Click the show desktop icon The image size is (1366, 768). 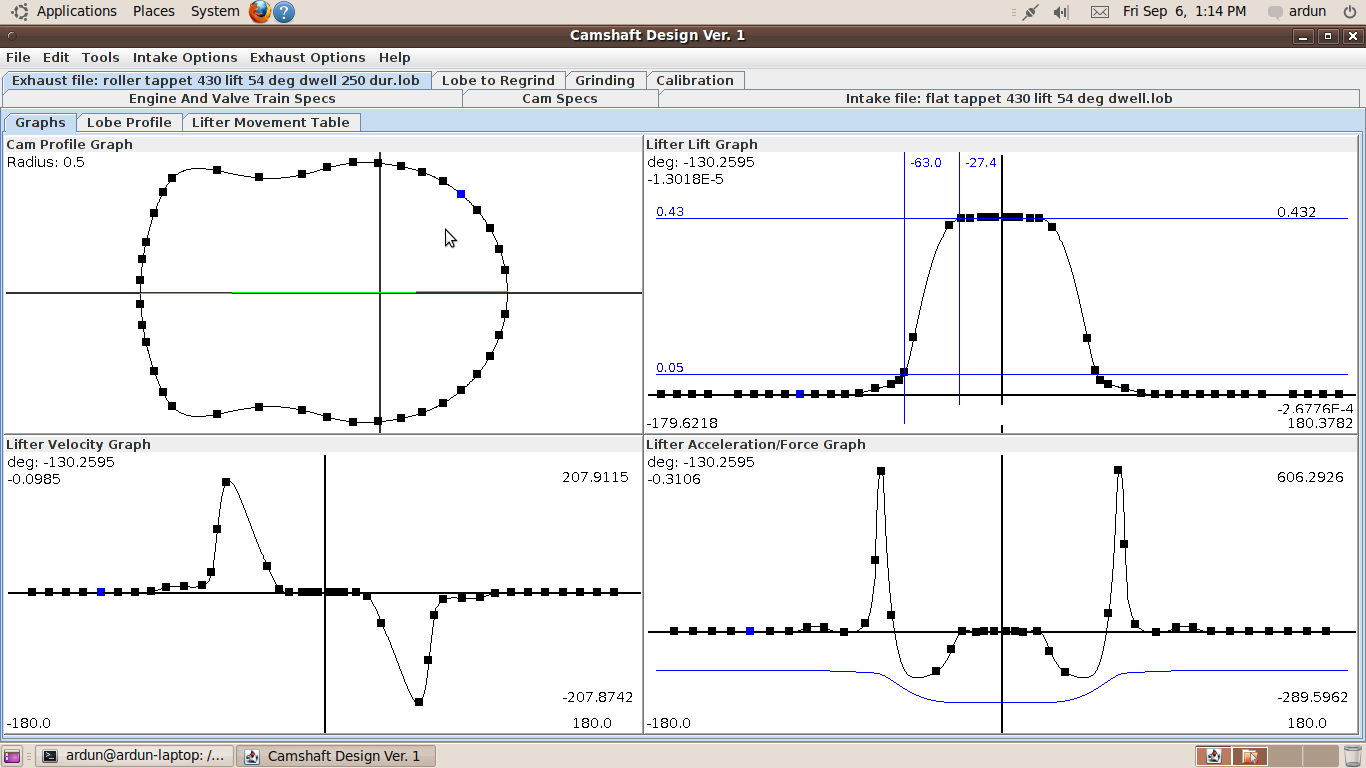12,756
